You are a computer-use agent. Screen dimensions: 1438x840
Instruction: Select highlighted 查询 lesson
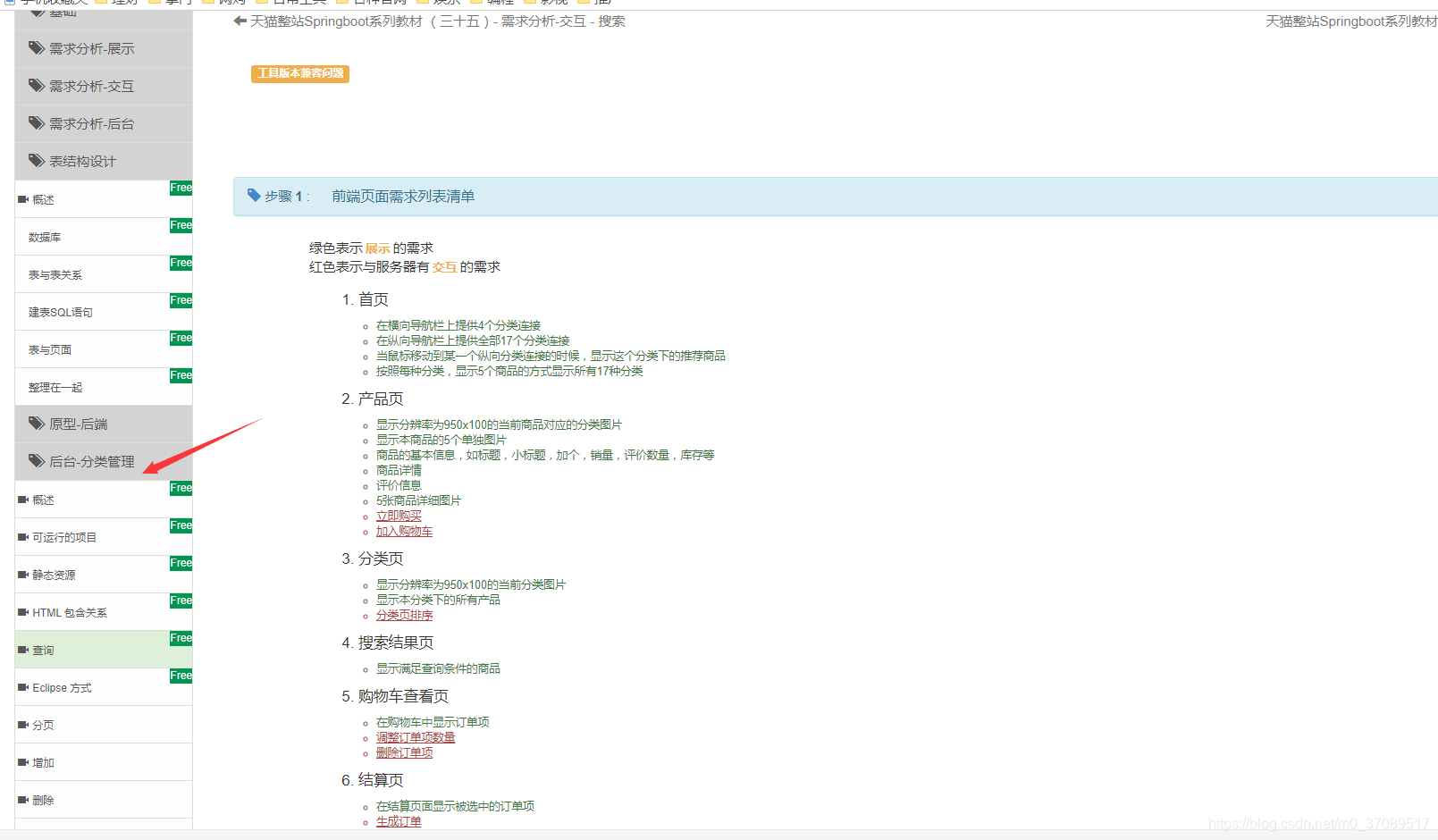(104, 650)
